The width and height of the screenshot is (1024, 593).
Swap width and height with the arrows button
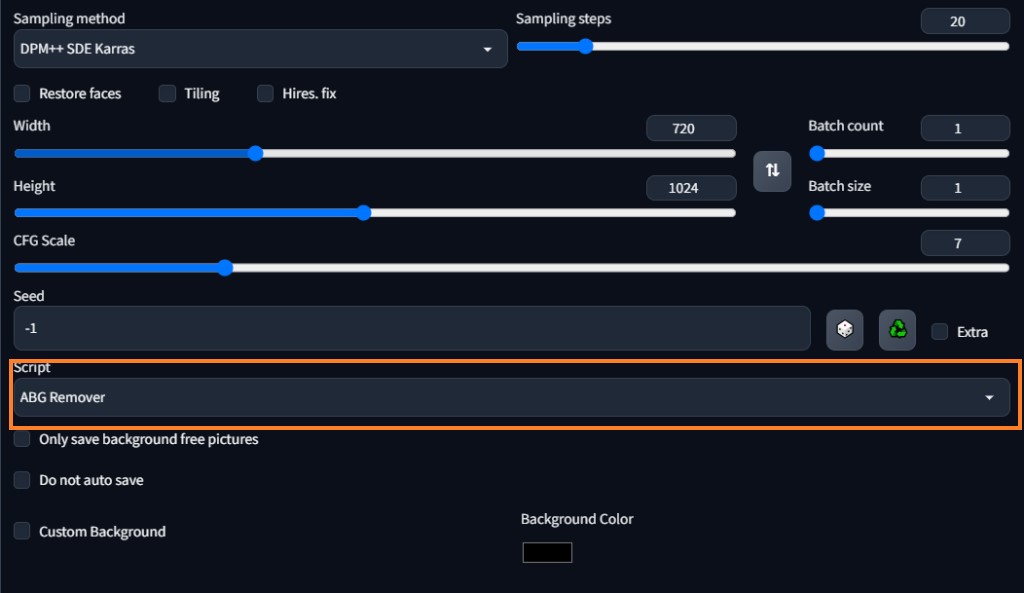tap(772, 171)
